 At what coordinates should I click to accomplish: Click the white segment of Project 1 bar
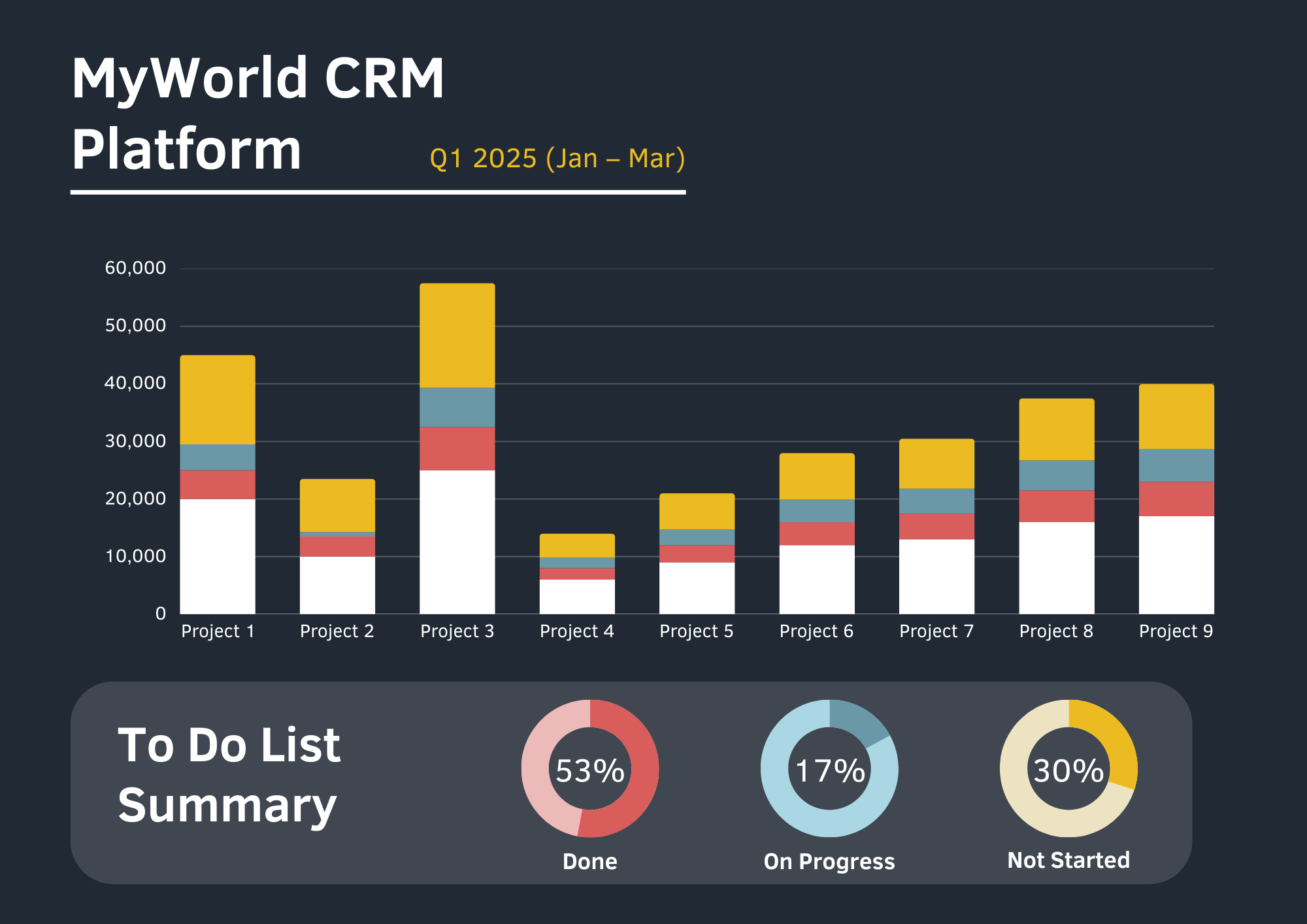(217, 556)
